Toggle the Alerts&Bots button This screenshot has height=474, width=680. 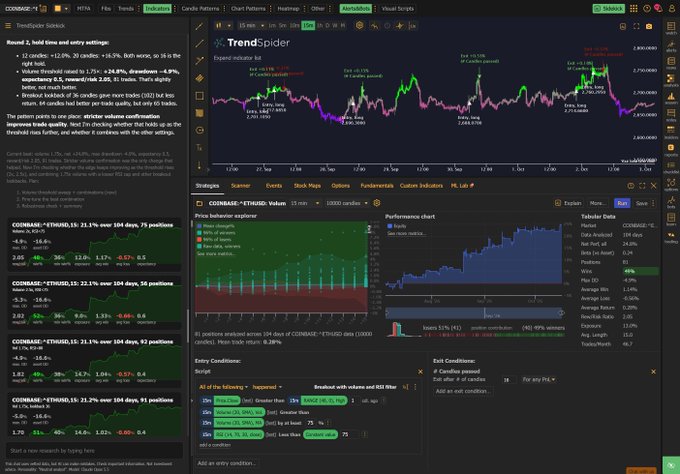355,8
